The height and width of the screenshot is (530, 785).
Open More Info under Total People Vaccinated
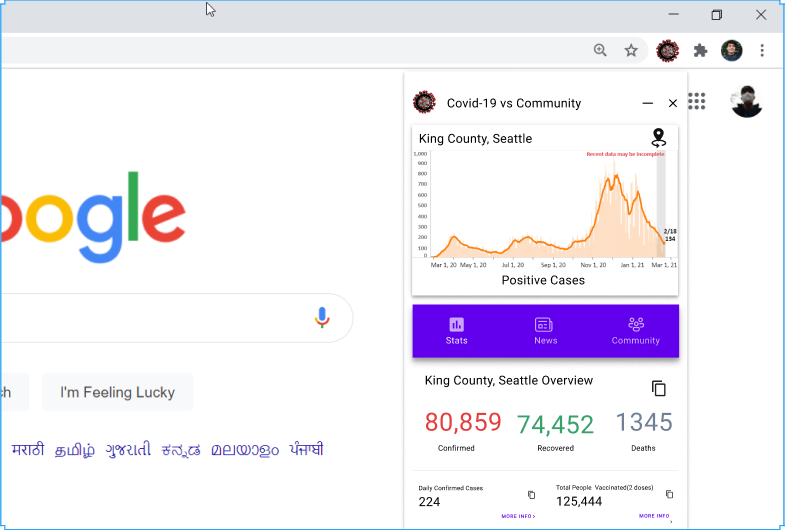pos(655,516)
